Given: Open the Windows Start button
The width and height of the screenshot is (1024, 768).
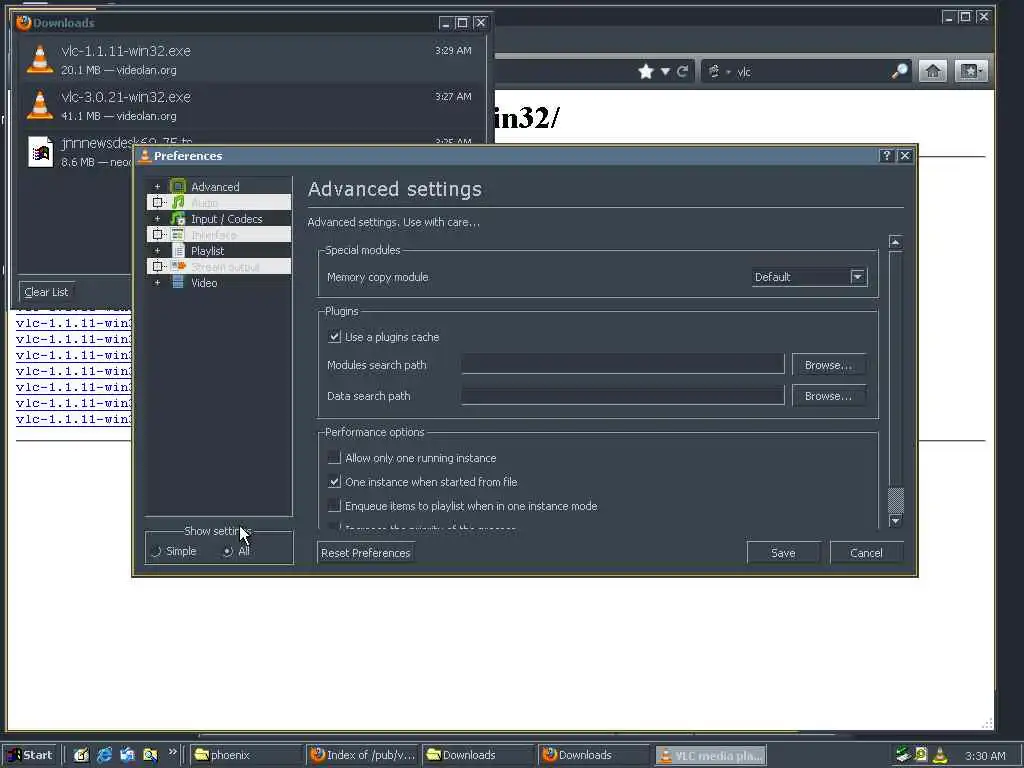Looking at the screenshot, I should pos(31,755).
